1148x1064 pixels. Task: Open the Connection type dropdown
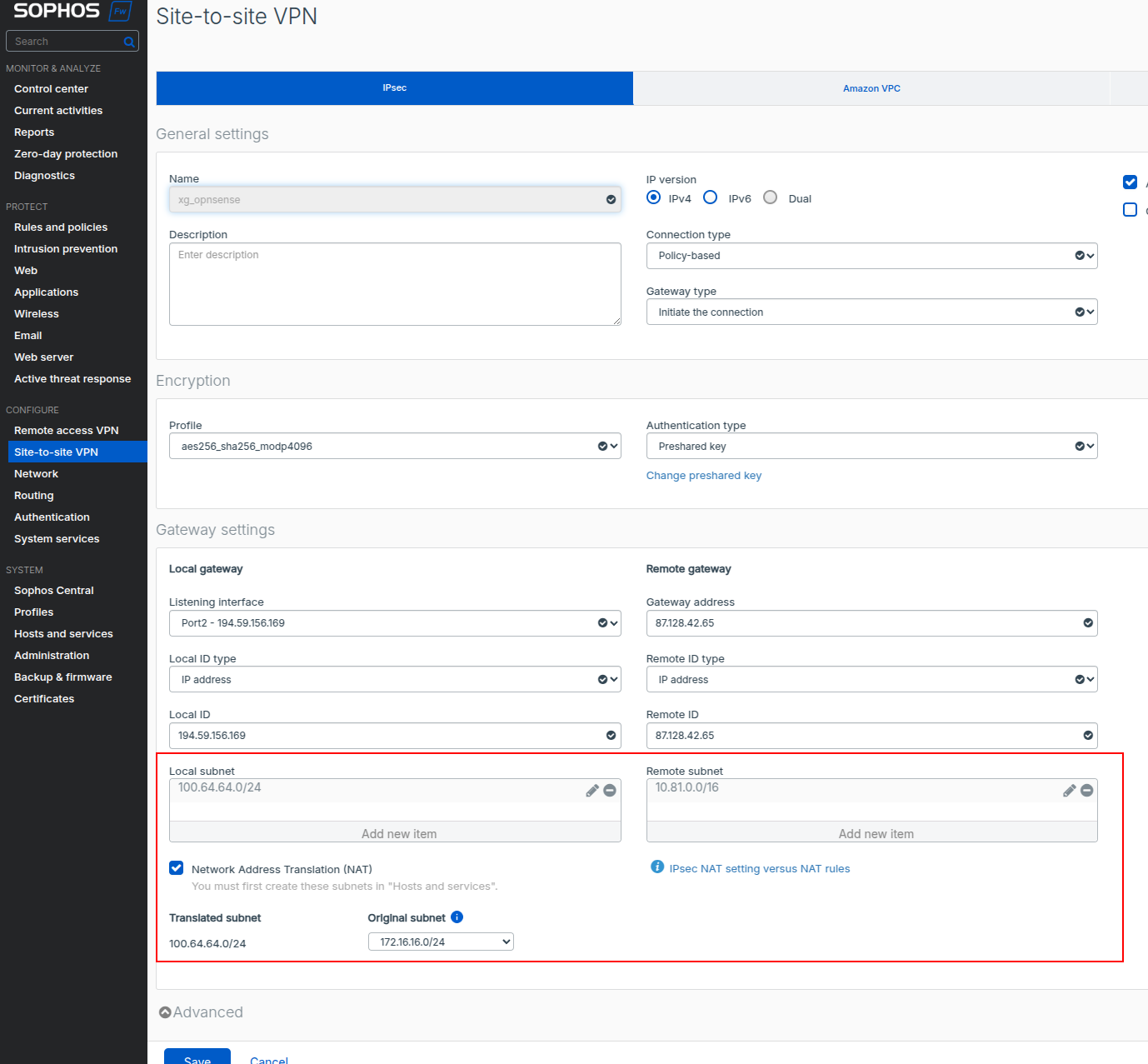871,256
